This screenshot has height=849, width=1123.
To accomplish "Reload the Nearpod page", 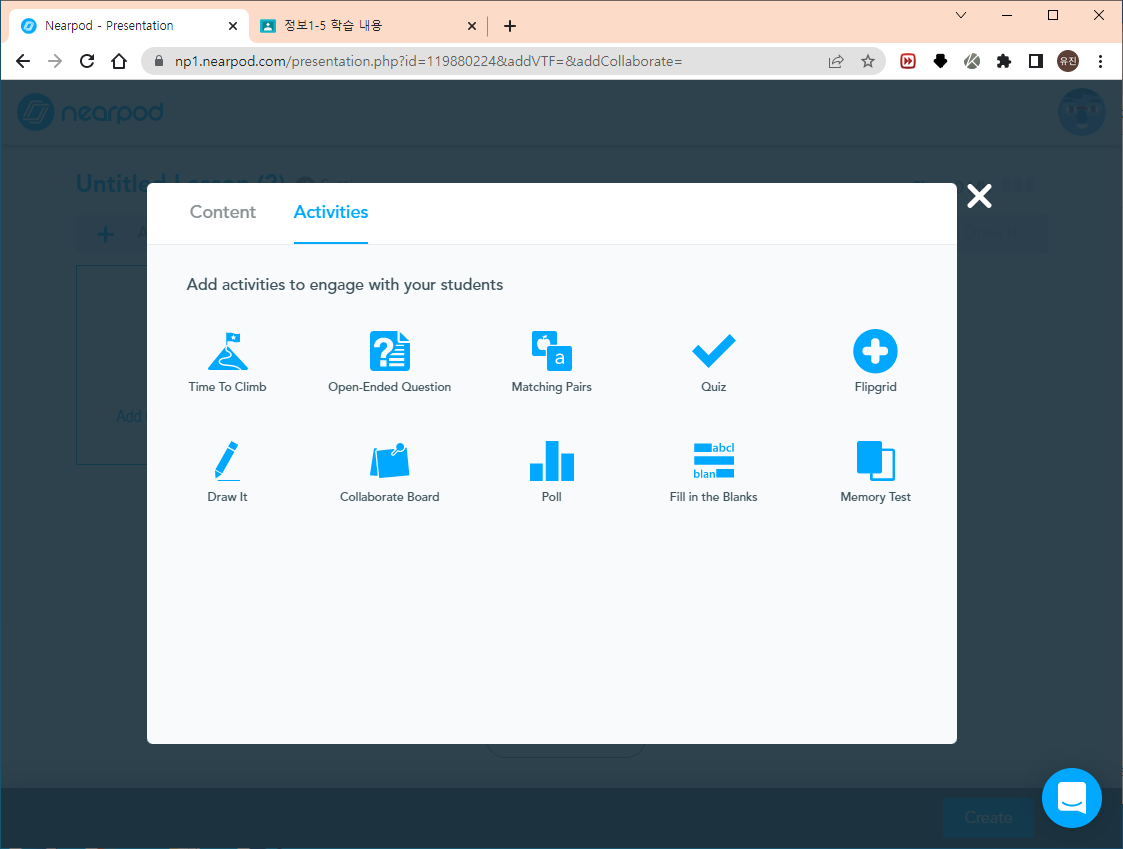I will point(87,62).
